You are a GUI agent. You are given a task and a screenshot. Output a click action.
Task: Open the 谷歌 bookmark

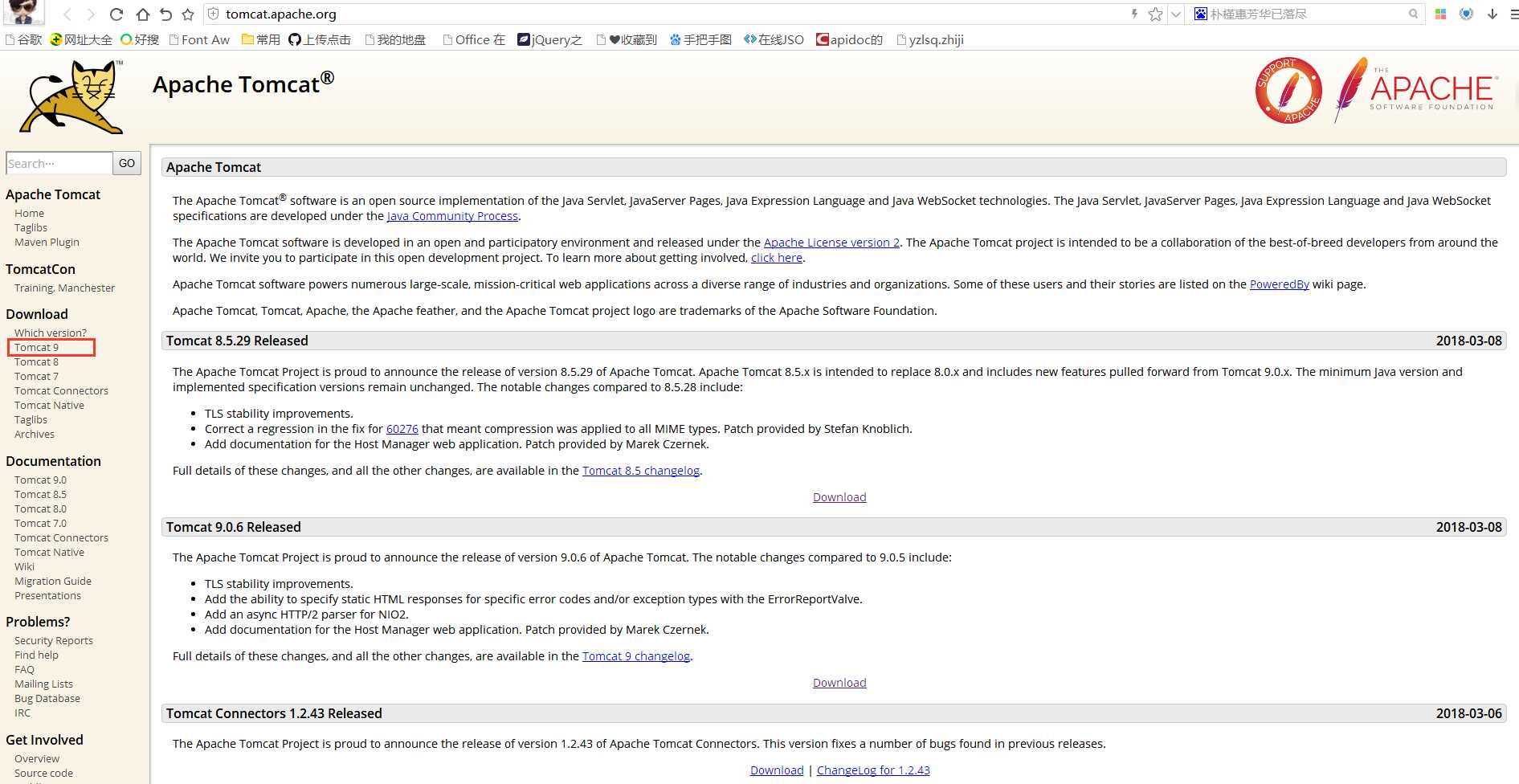pyautogui.click(x=23, y=39)
